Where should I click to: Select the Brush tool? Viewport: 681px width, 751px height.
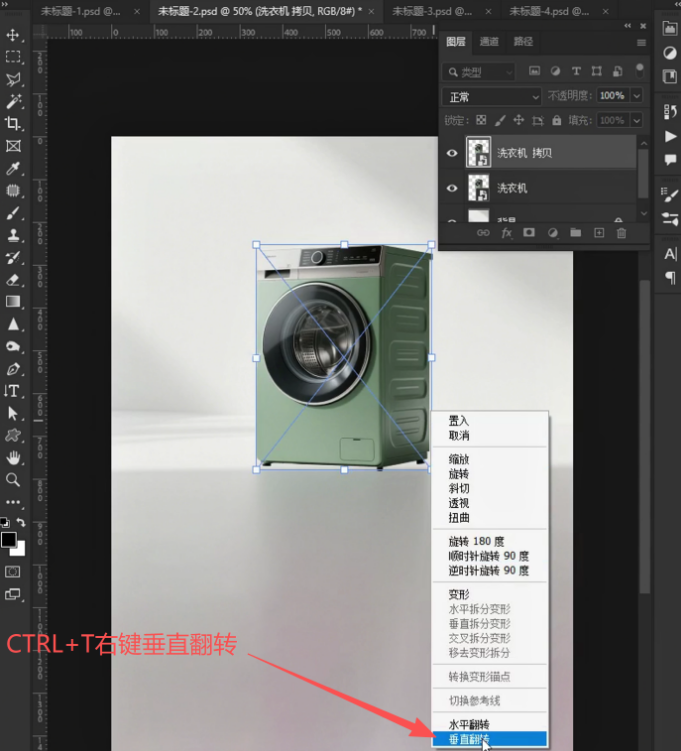13,213
